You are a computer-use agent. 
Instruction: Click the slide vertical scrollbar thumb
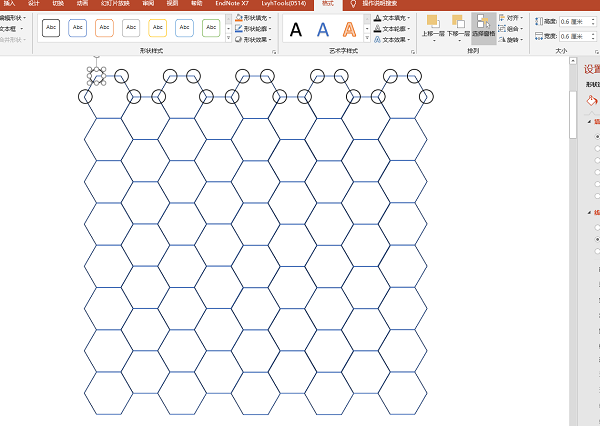(573, 114)
